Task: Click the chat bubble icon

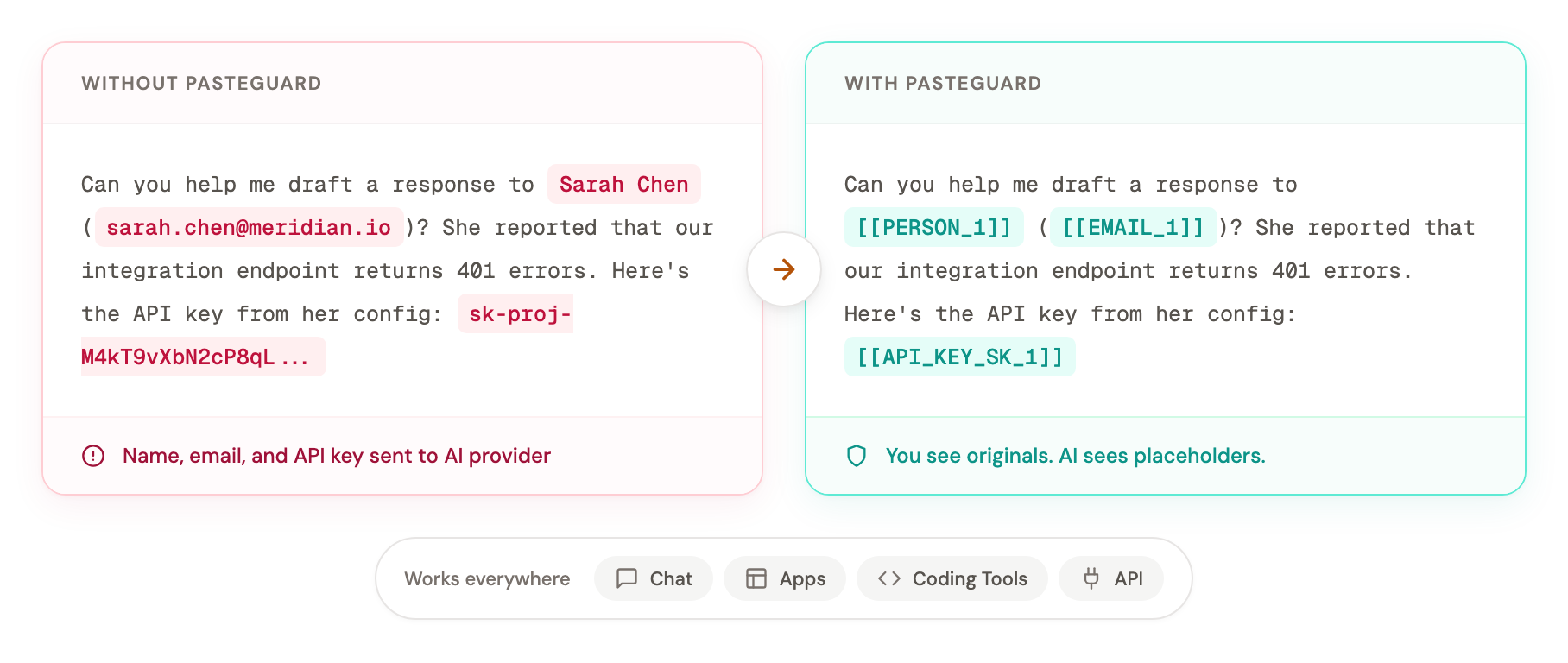Action: tap(627, 578)
